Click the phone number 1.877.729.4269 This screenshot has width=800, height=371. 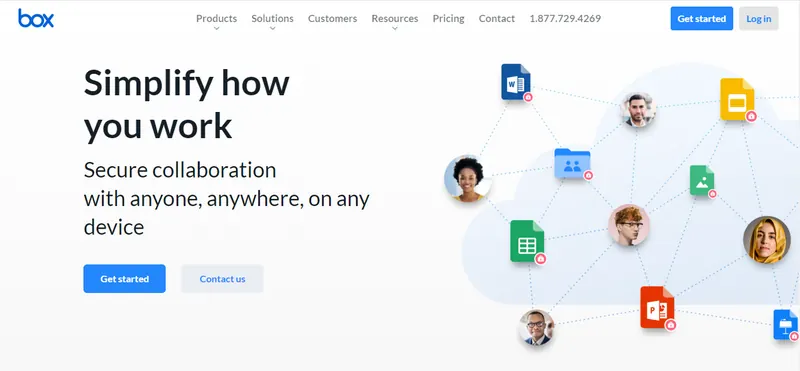coord(565,18)
